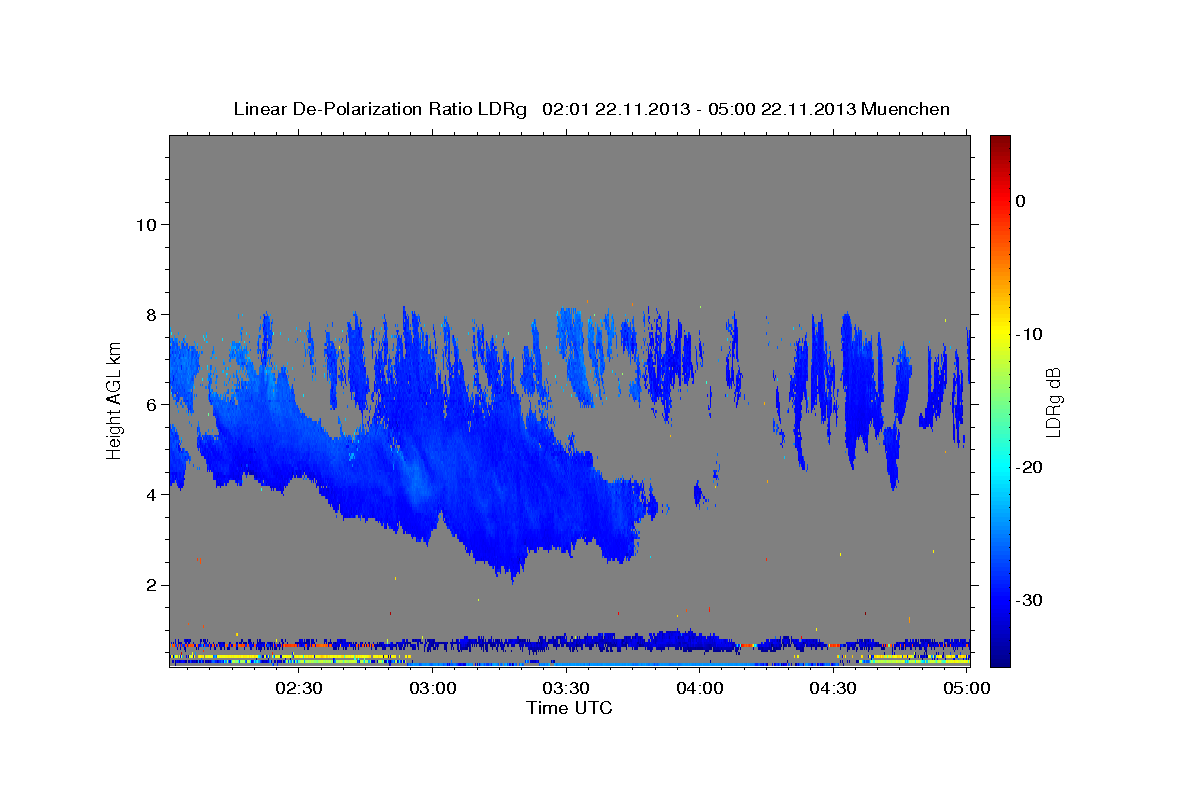Click the plot title 'Linear De-Polarization Ratio LDRg'

[380, 109]
